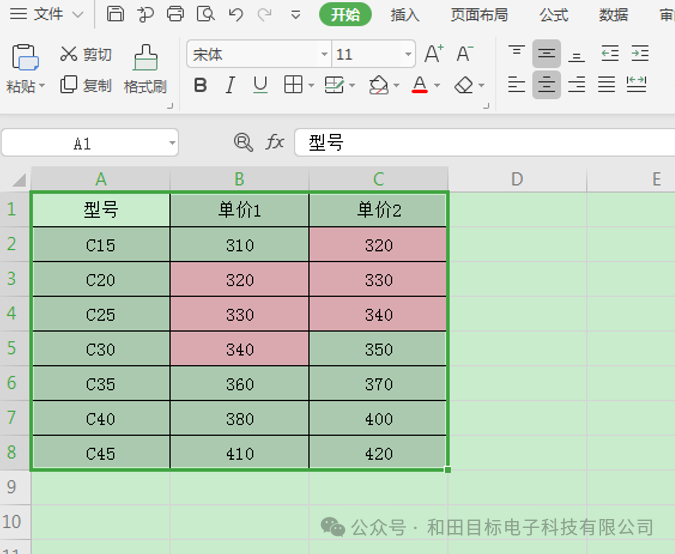
Task: Expand the font color dropdown arrow
Action: click(x=437, y=85)
